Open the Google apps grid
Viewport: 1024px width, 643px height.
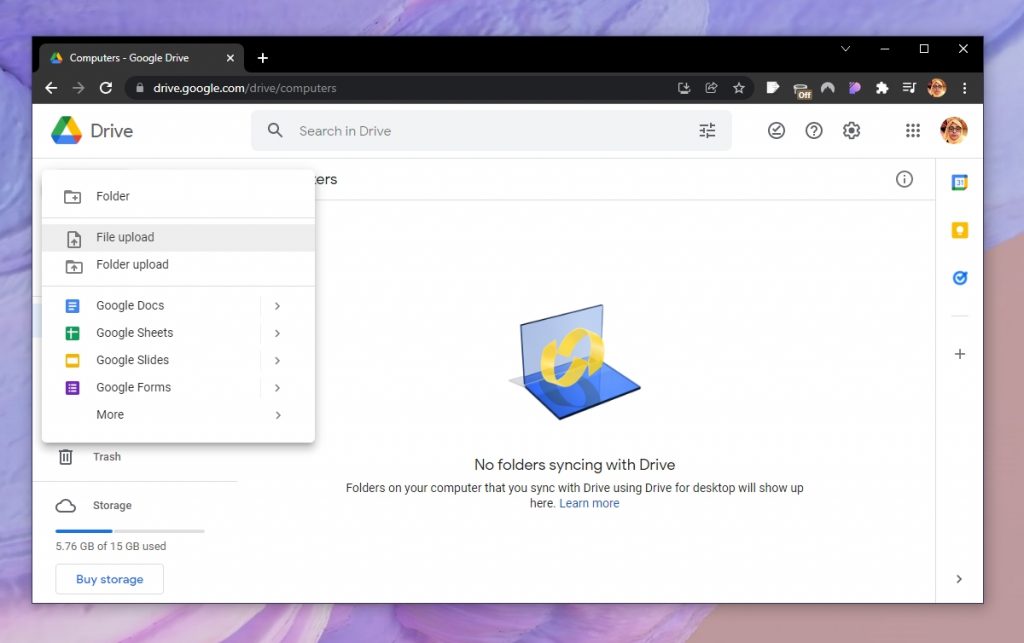913,131
